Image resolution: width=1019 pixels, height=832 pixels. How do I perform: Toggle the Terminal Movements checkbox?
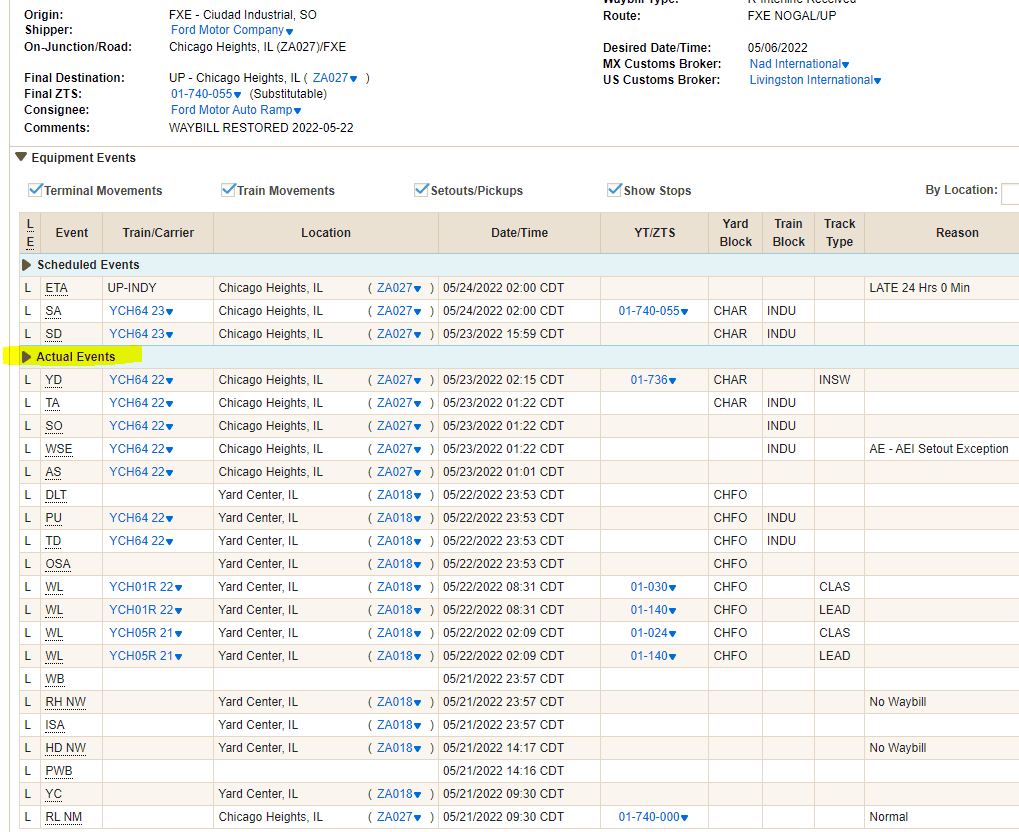point(35,190)
